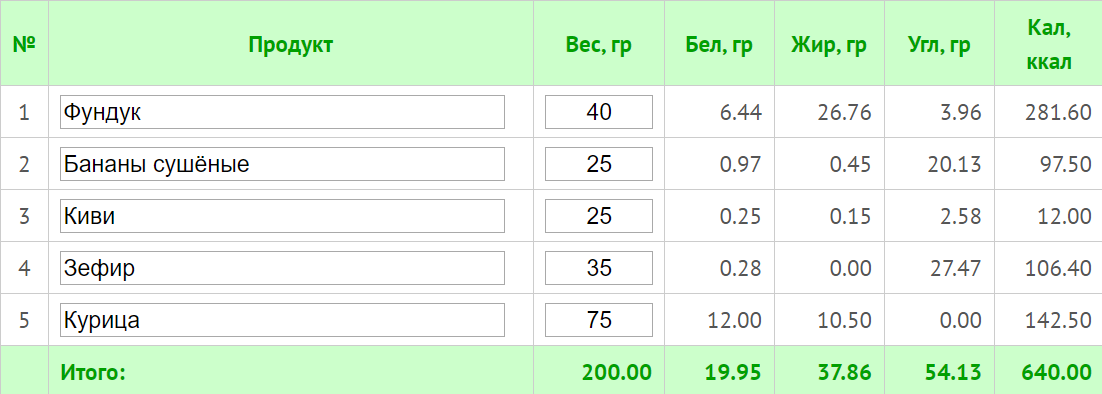Click the Продукт column header
Image resolution: width=1102 pixels, height=394 pixels.
[x=290, y=44]
